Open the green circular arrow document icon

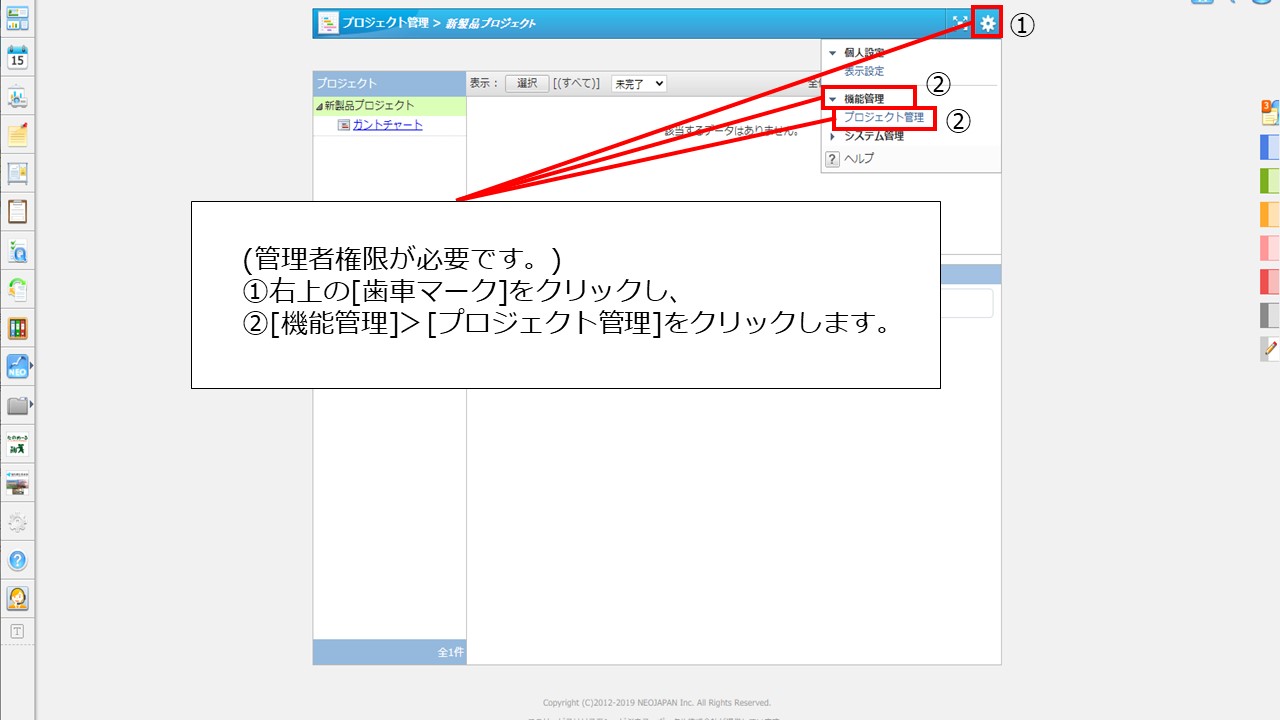point(17,289)
